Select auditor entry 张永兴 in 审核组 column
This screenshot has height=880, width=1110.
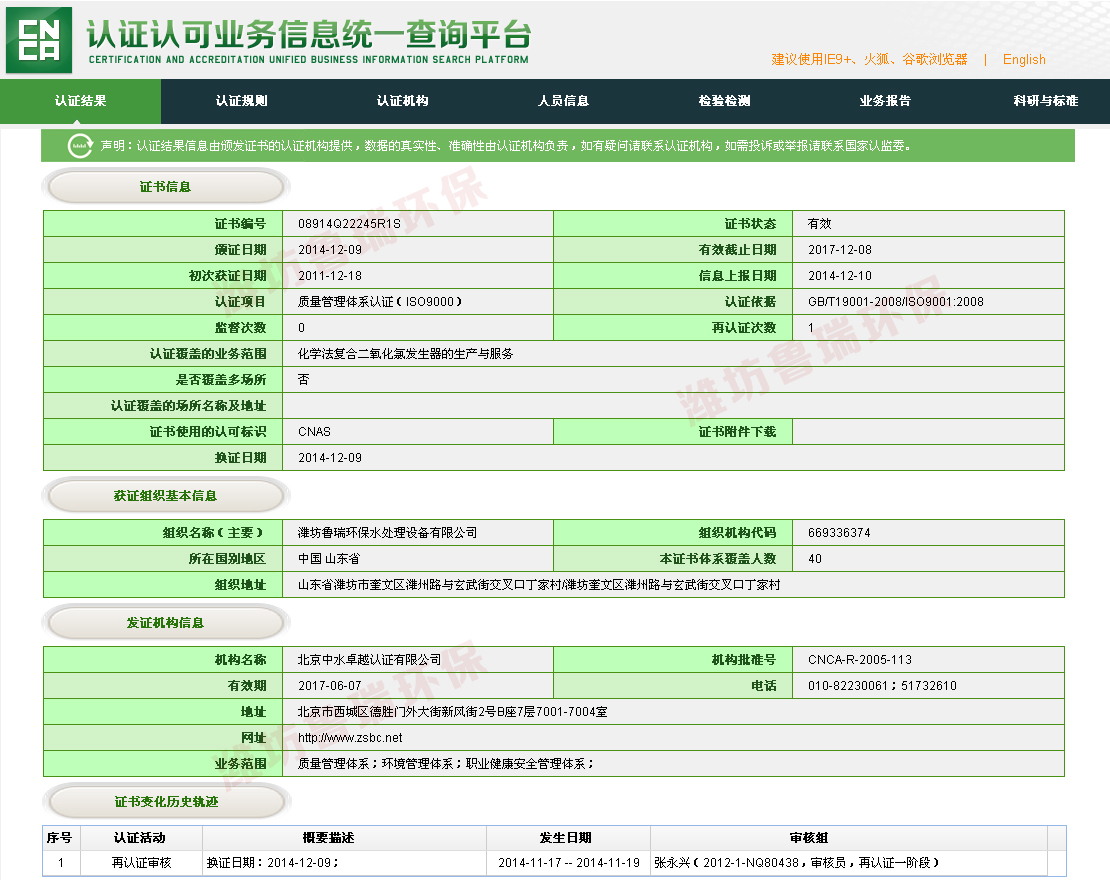coord(797,863)
